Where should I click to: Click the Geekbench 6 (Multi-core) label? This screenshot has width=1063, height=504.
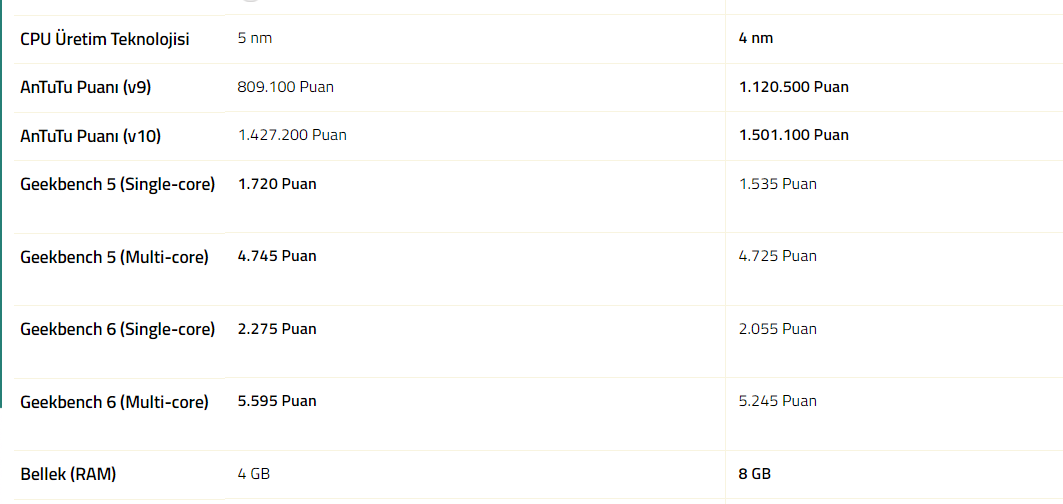click(114, 402)
